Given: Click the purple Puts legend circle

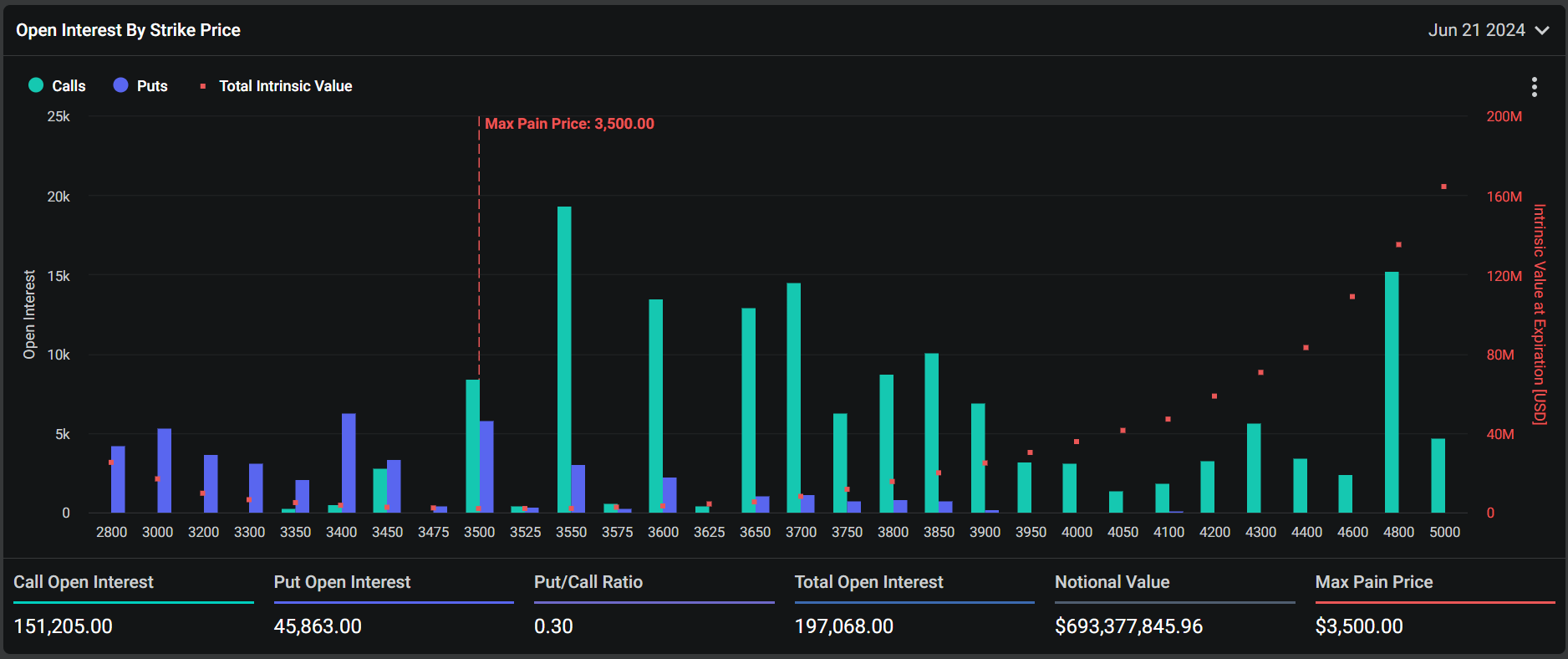Looking at the screenshot, I should (x=121, y=85).
